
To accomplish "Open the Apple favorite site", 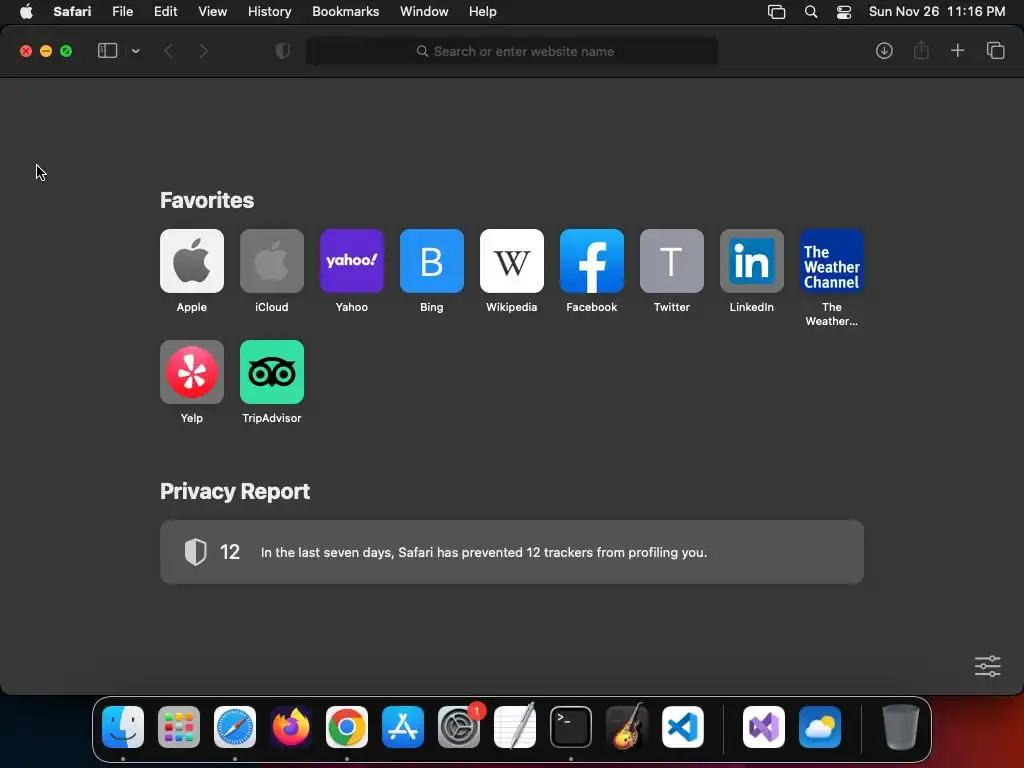I will 191,261.
